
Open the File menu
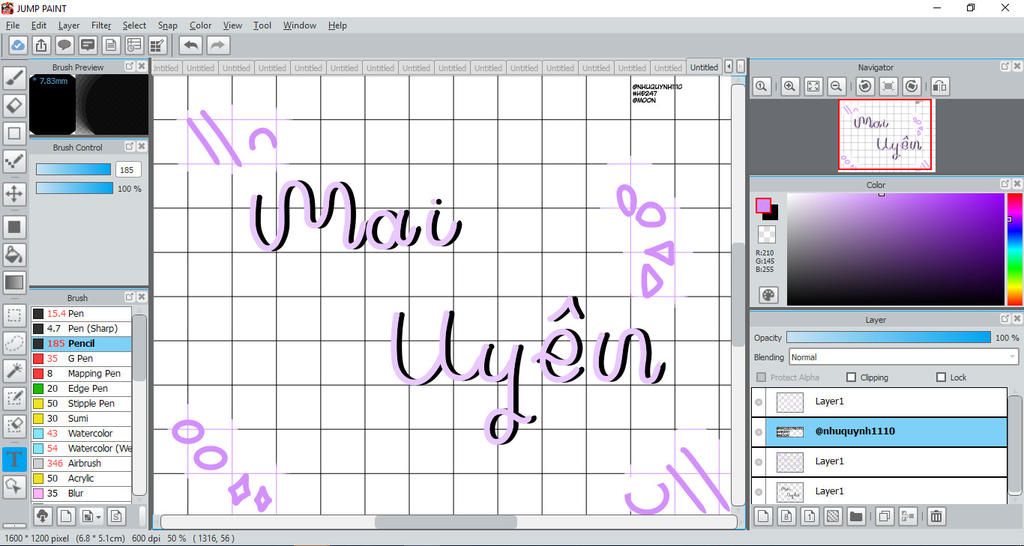point(12,25)
